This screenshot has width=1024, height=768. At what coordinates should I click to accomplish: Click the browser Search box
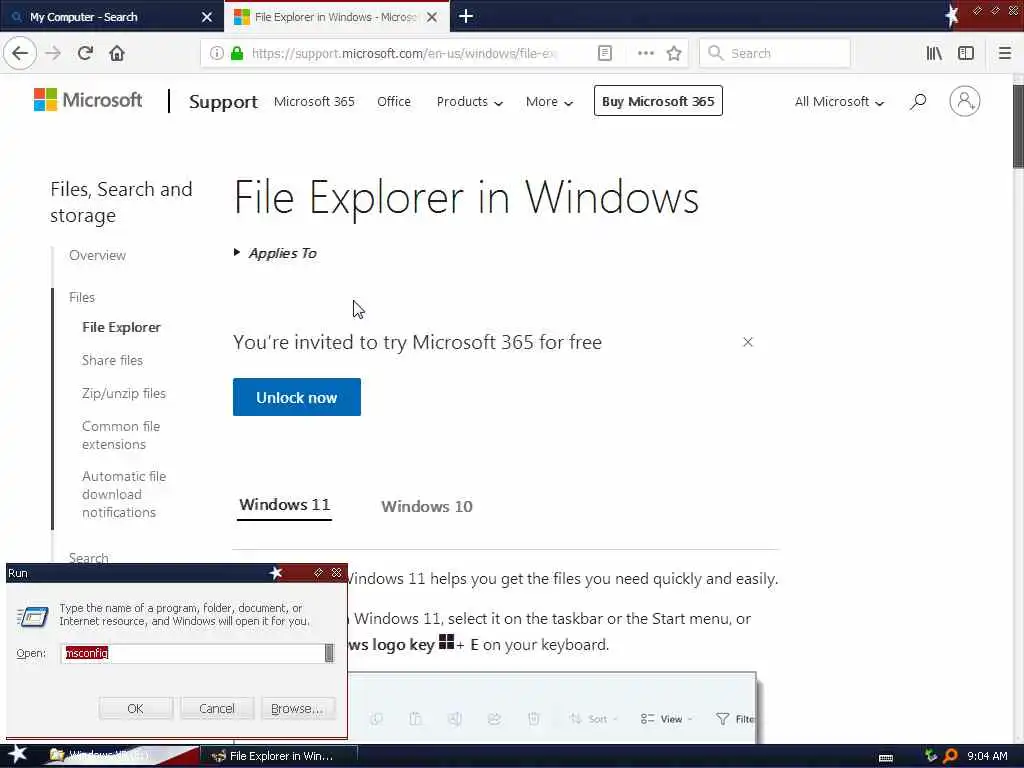(x=775, y=53)
